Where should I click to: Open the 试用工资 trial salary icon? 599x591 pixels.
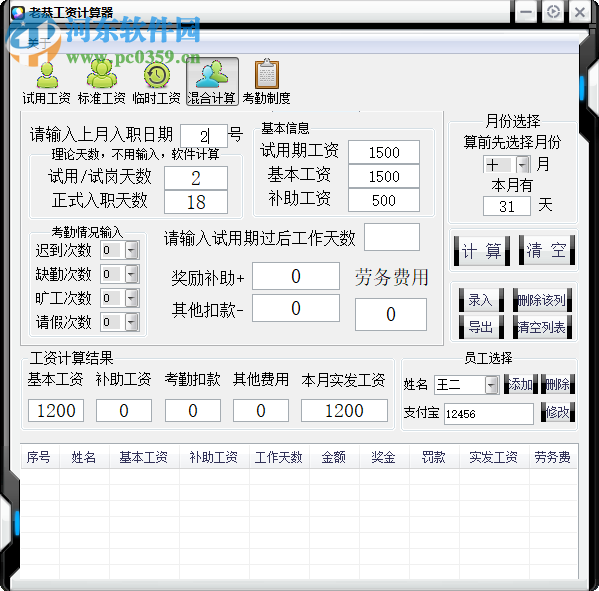point(47,82)
